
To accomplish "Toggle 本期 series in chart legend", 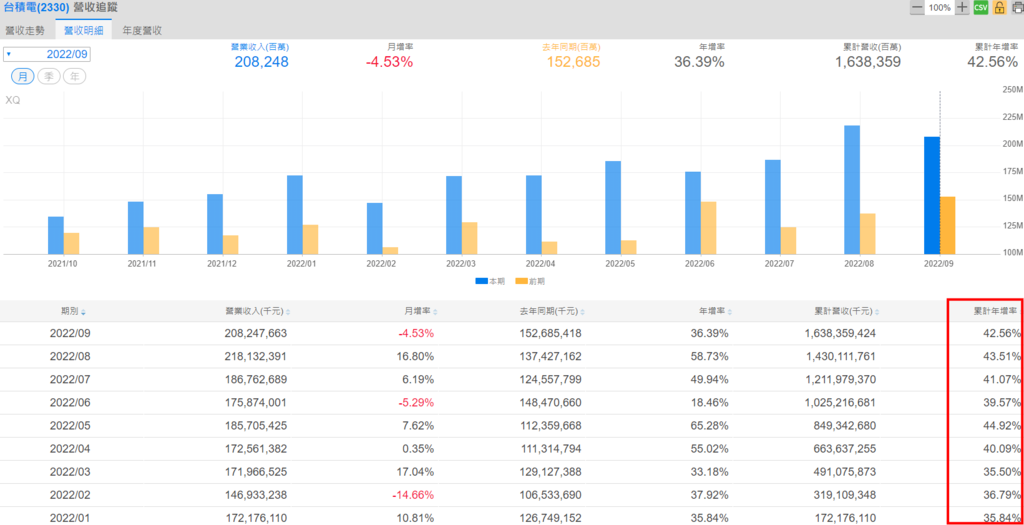I will 490,281.
